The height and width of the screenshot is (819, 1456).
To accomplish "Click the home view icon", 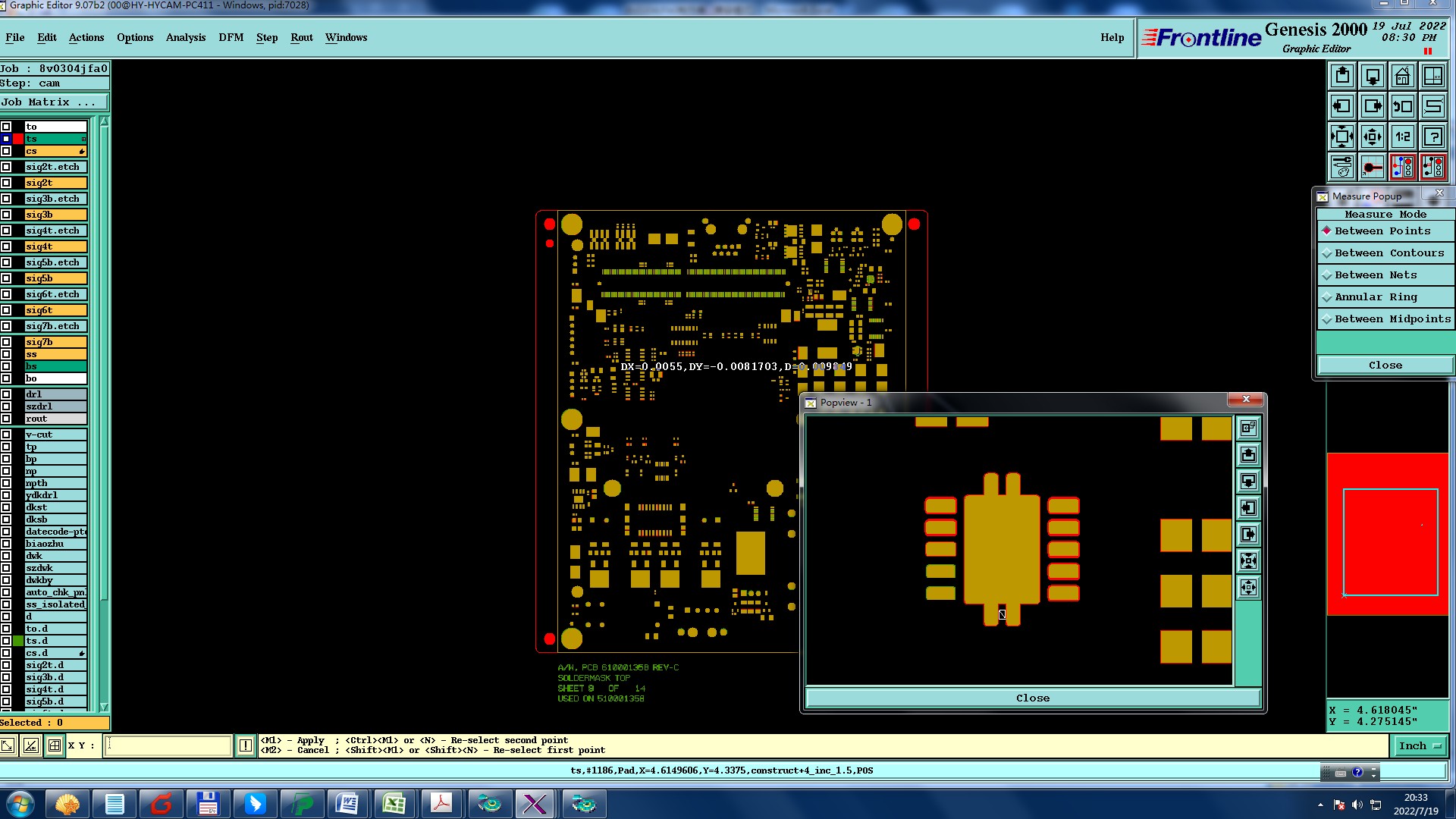I will click(x=1402, y=76).
